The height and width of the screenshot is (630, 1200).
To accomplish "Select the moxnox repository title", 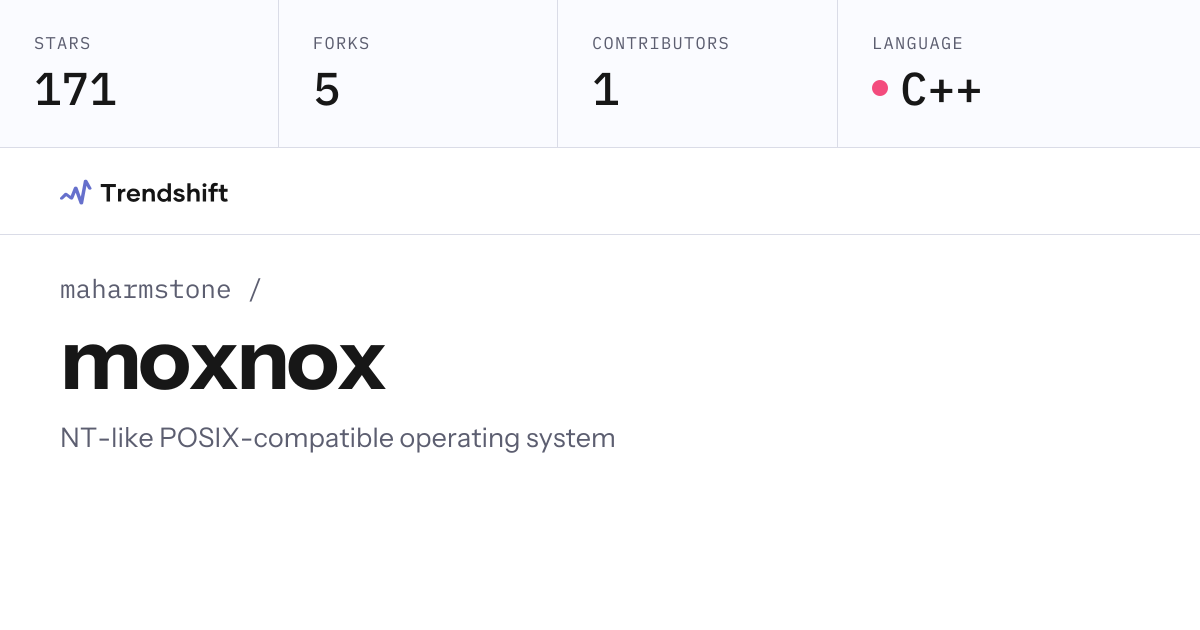I will point(224,365).
